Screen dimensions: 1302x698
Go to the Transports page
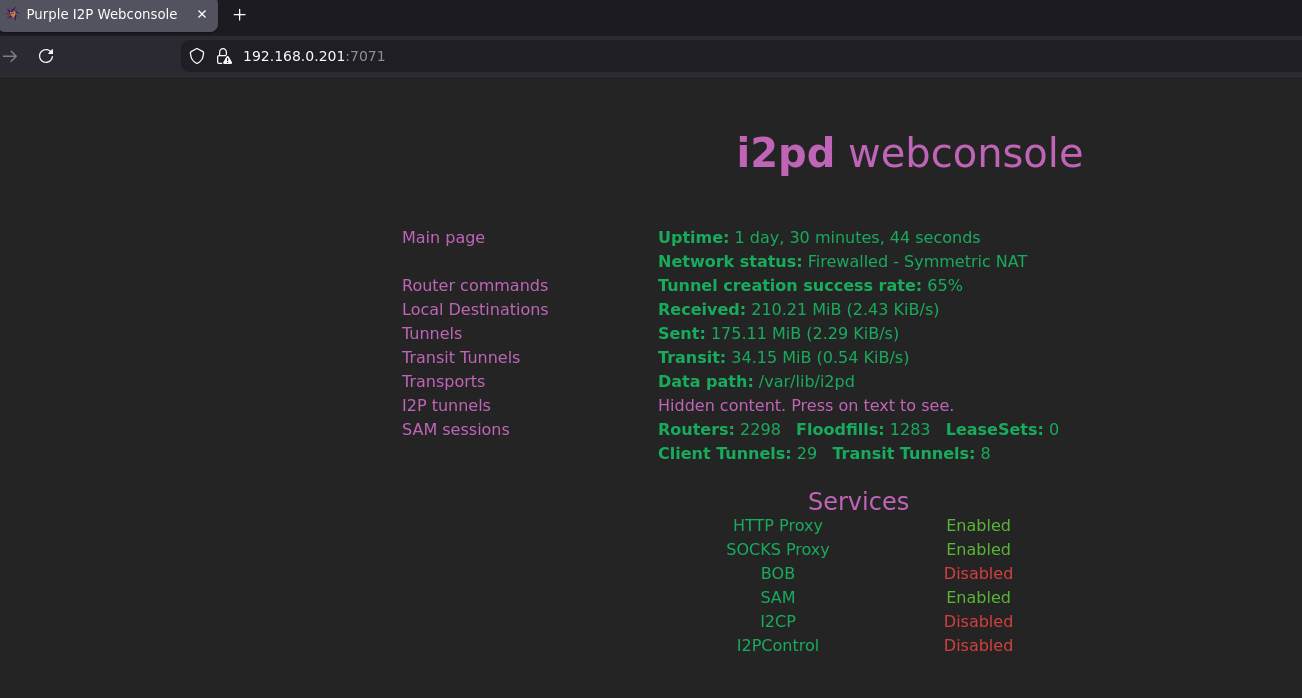[x=443, y=382]
